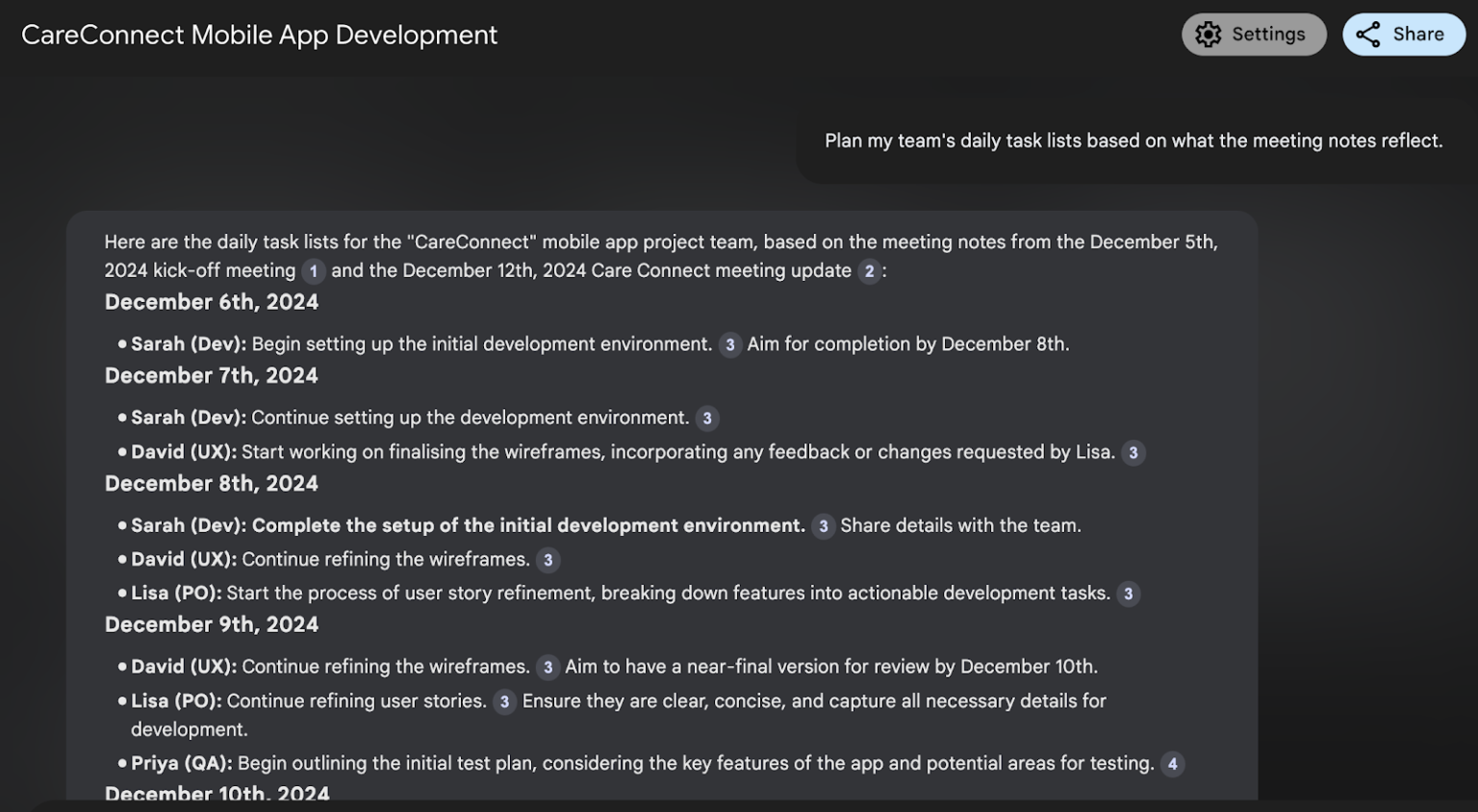Click the December 7th, 2024 heading
This screenshot has height=812, width=1478.
pyautogui.click(x=212, y=375)
